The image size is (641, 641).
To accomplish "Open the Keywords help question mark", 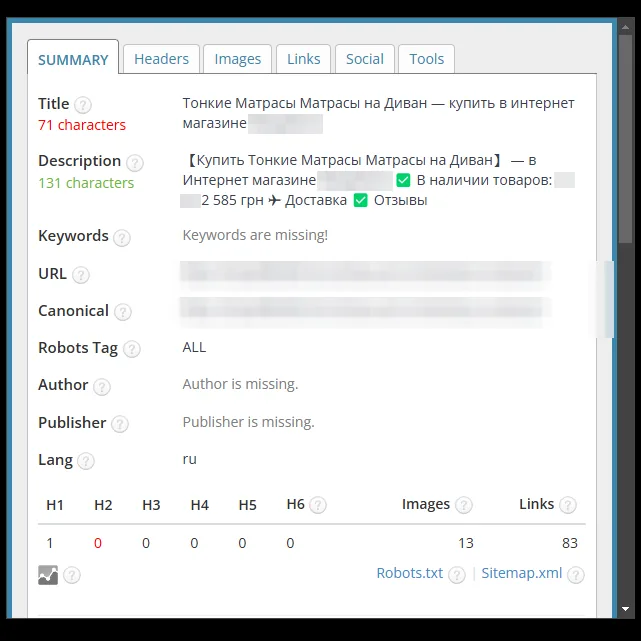I will 122,238.
